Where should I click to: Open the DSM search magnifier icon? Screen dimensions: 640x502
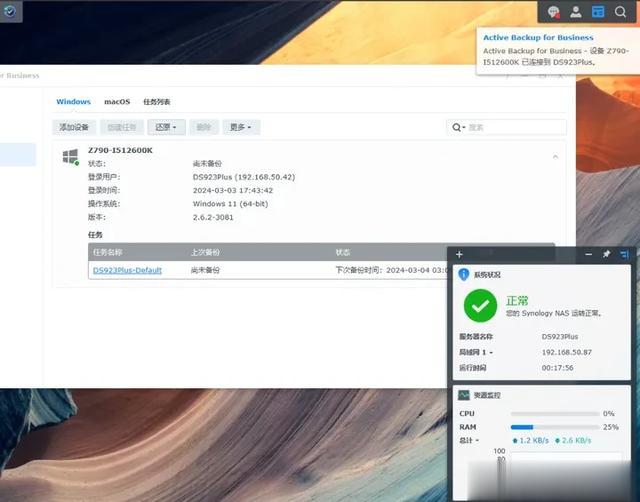(620, 12)
